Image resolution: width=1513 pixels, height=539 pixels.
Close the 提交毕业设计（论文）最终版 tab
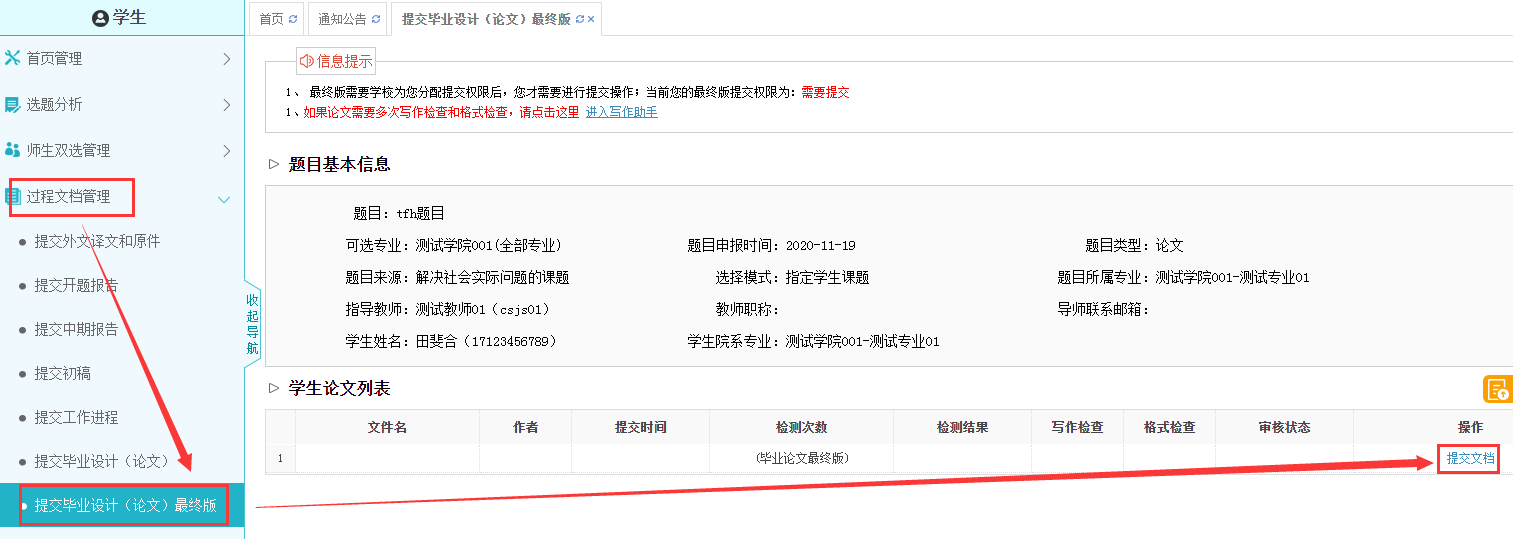tap(591, 19)
